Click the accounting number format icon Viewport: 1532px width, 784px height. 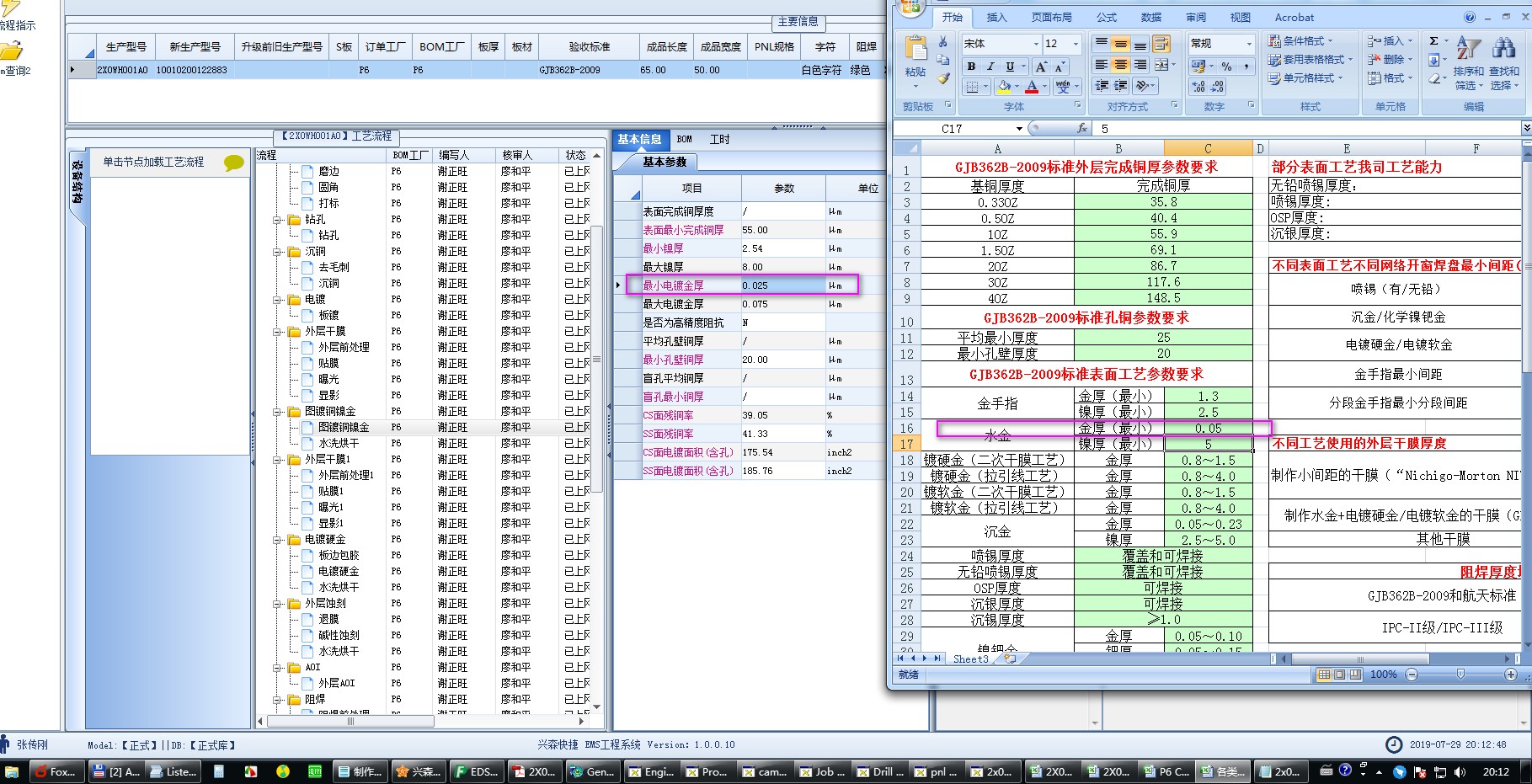1198,66
